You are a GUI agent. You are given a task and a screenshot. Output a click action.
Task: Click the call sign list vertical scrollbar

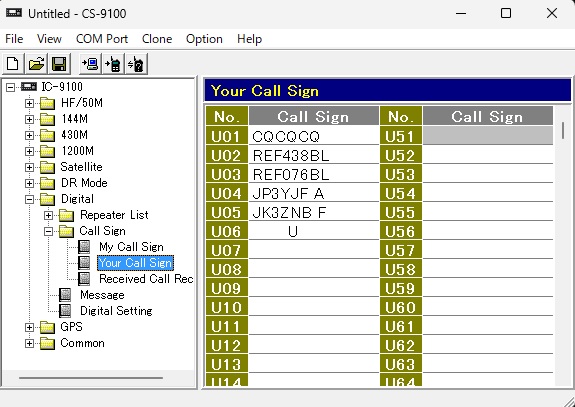[563, 246]
